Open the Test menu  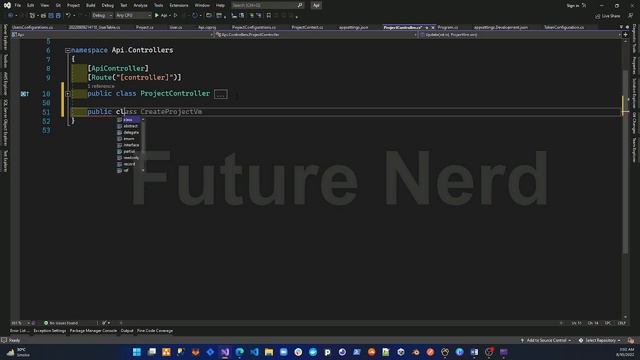coord(124,5)
